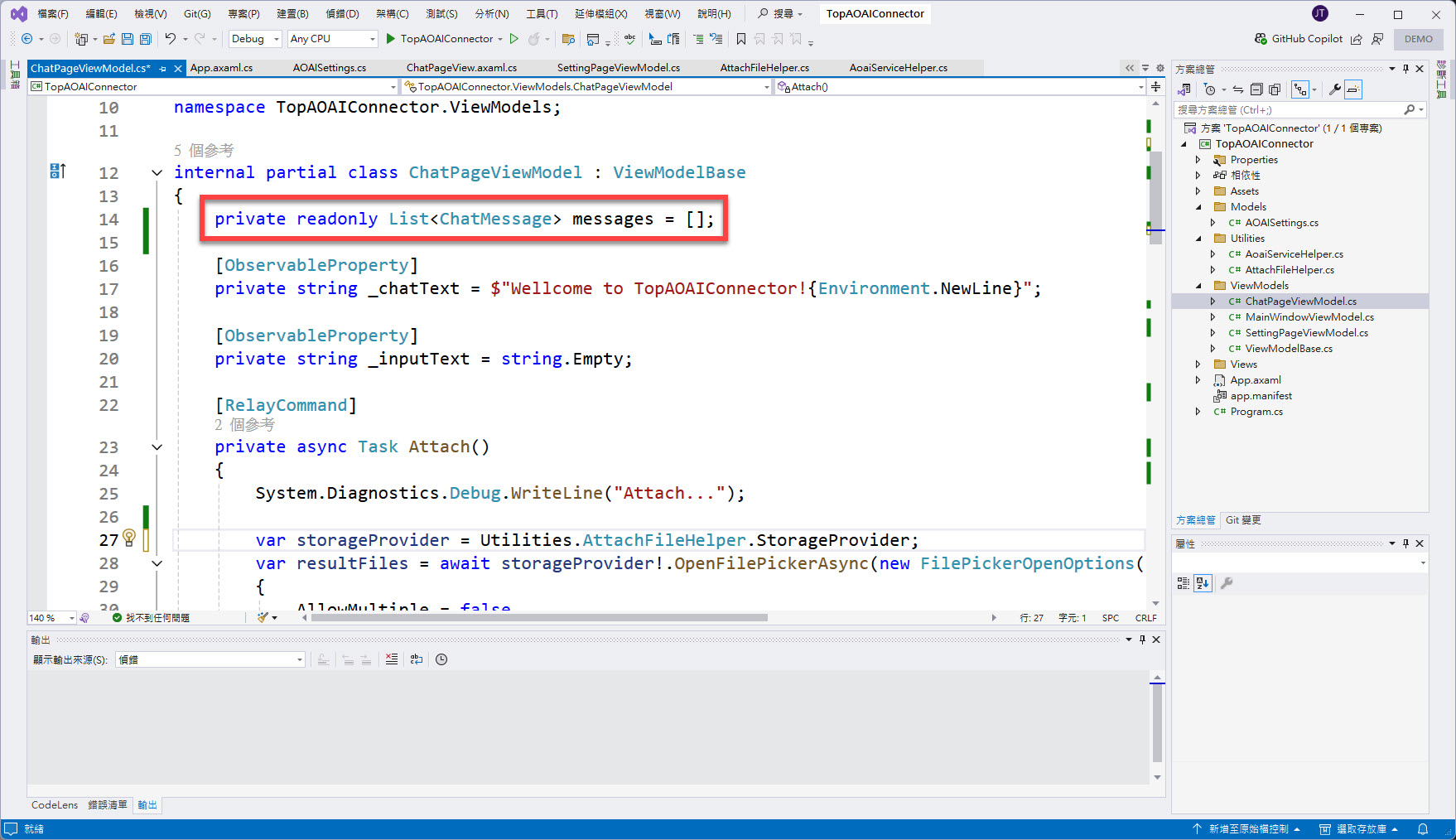Click the clock timestamp icon in Output toolbar
Image resolution: width=1456 pixels, height=840 pixels.
pos(441,659)
